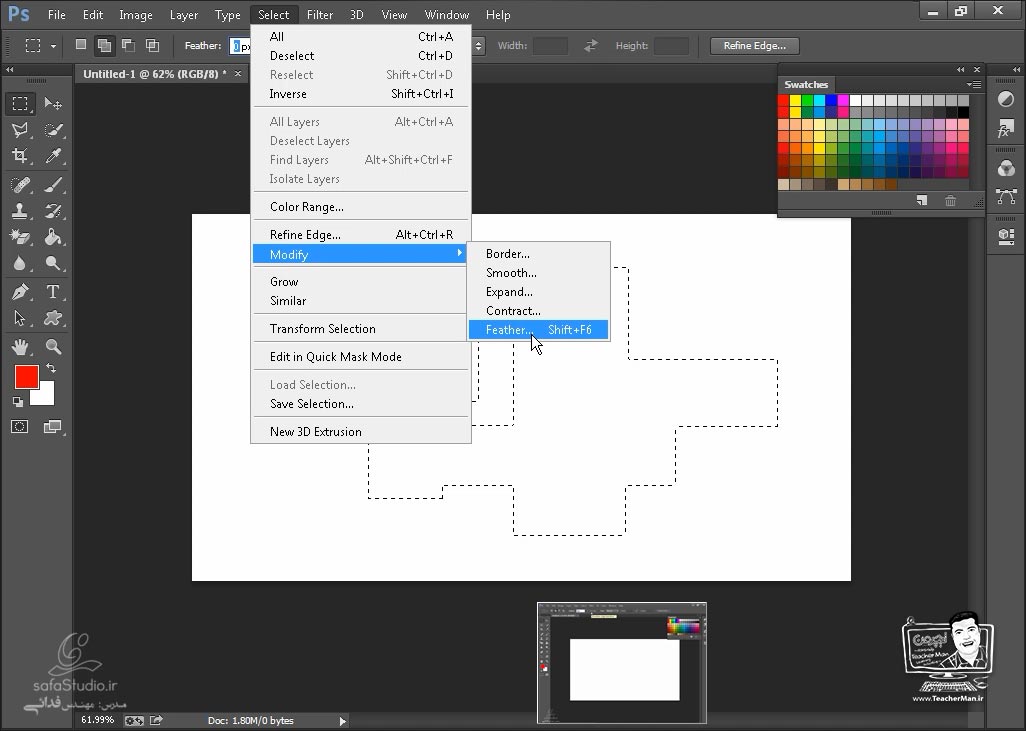1026x731 pixels.
Task: Pick the RGB yellow swatch in Swatches
Action: pyautogui.click(x=795, y=100)
